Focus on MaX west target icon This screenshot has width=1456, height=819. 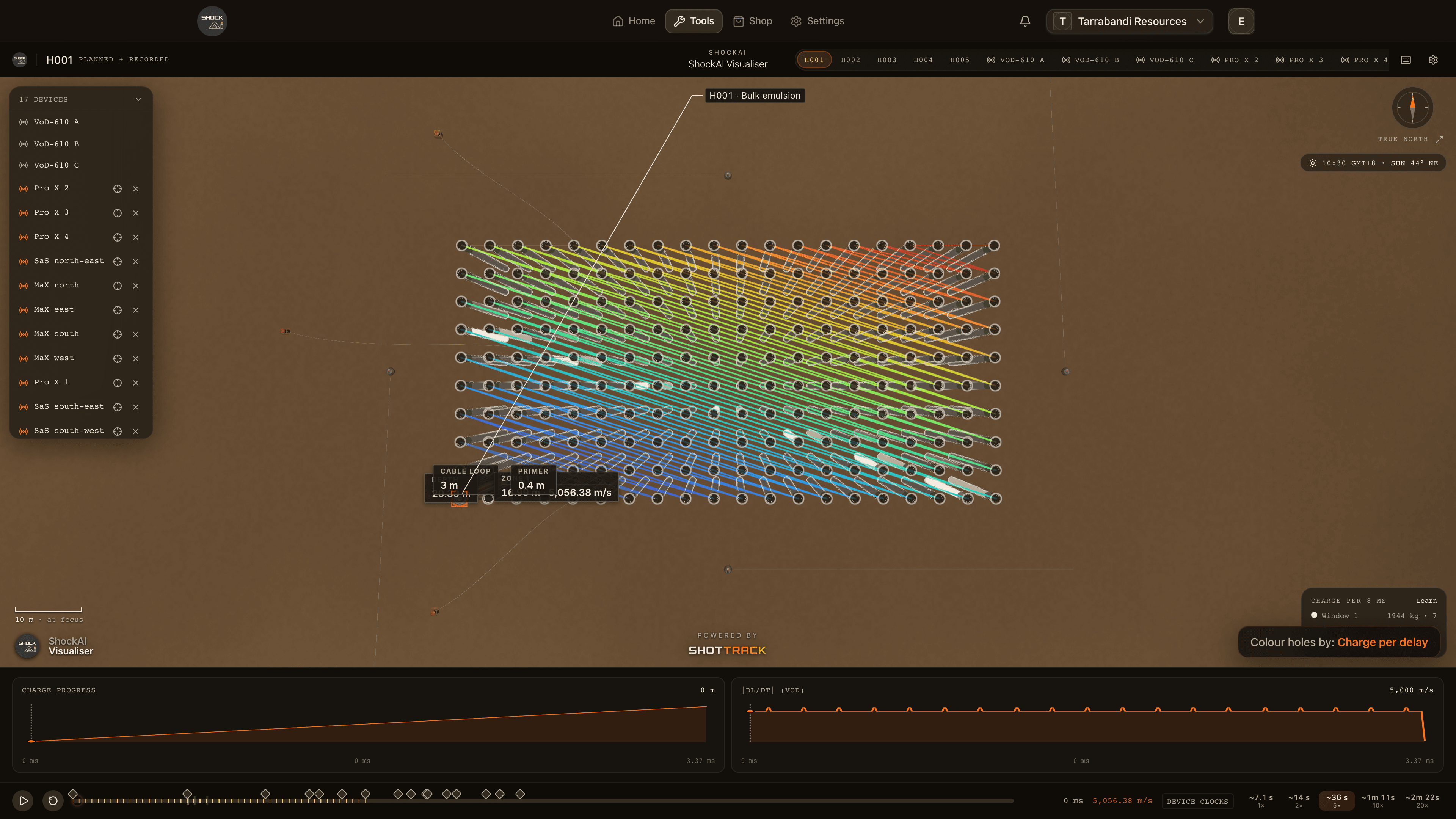[118, 358]
